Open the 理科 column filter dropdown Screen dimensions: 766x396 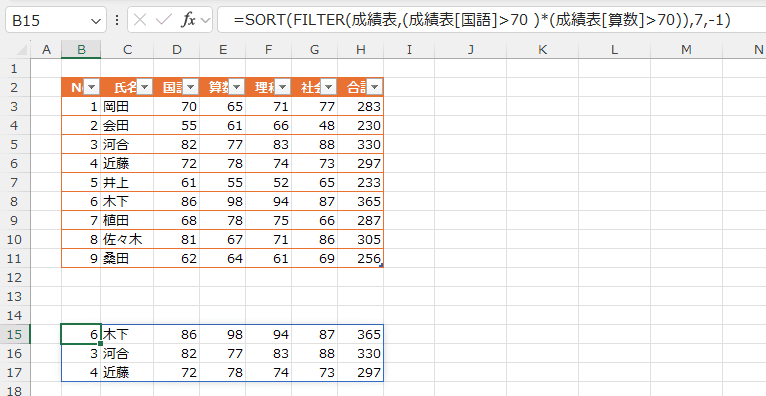point(282,87)
